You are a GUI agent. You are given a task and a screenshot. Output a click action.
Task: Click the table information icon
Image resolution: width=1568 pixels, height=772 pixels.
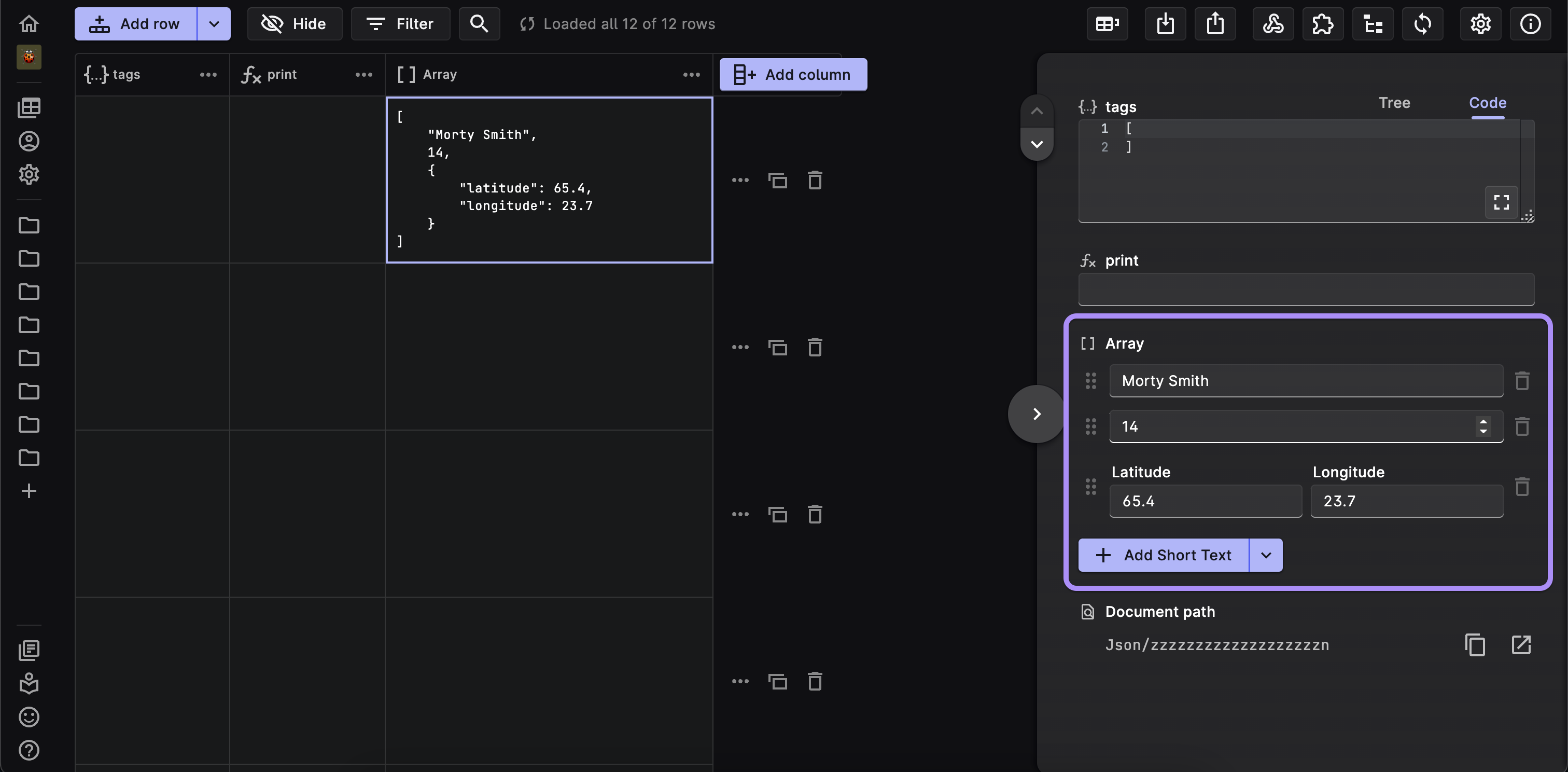coord(1530,24)
